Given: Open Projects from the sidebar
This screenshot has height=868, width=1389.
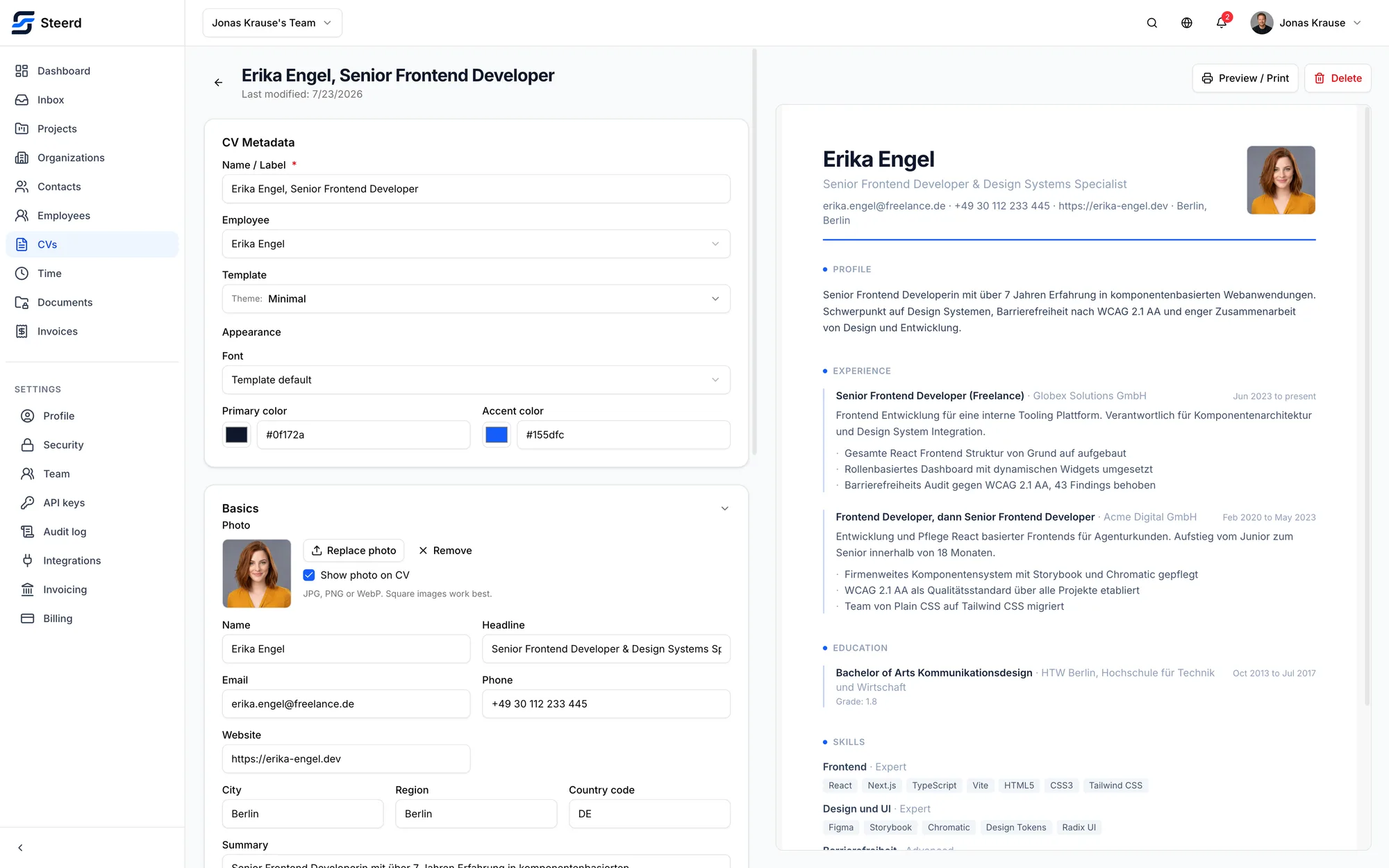Looking at the screenshot, I should tap(92, 129).
